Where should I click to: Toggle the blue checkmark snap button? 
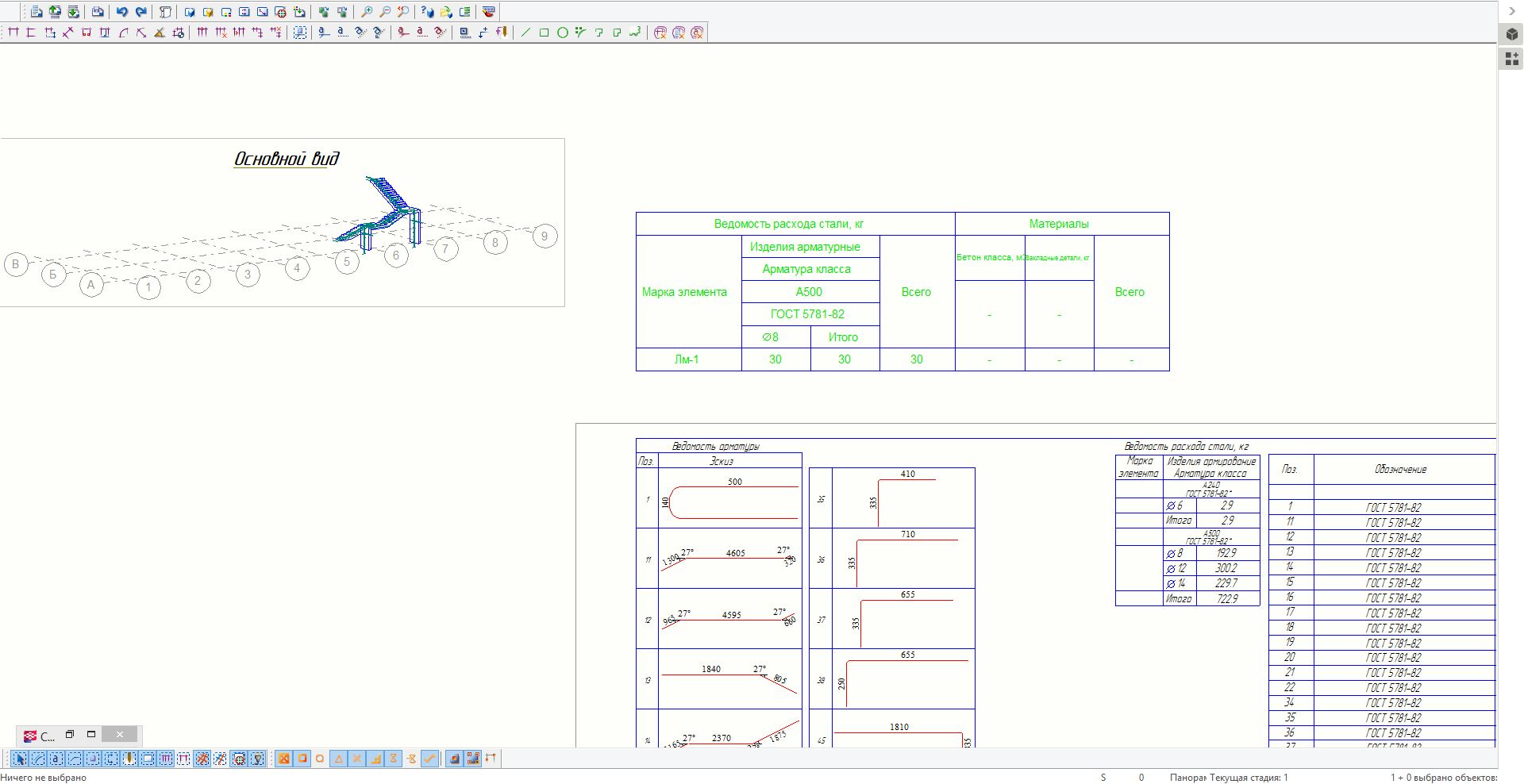tap(429, 759)
